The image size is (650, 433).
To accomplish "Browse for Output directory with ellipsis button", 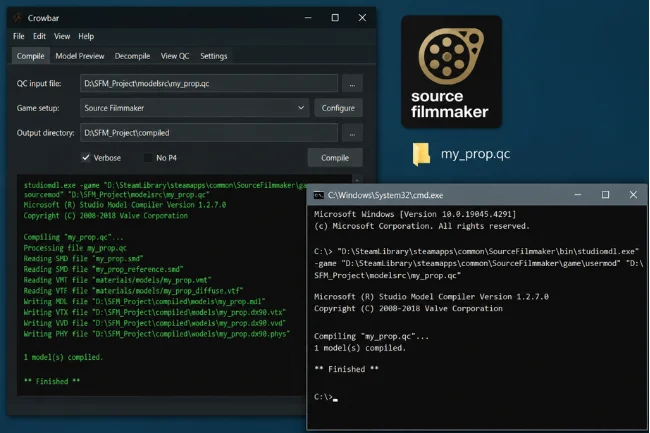I will pos(352,133).
